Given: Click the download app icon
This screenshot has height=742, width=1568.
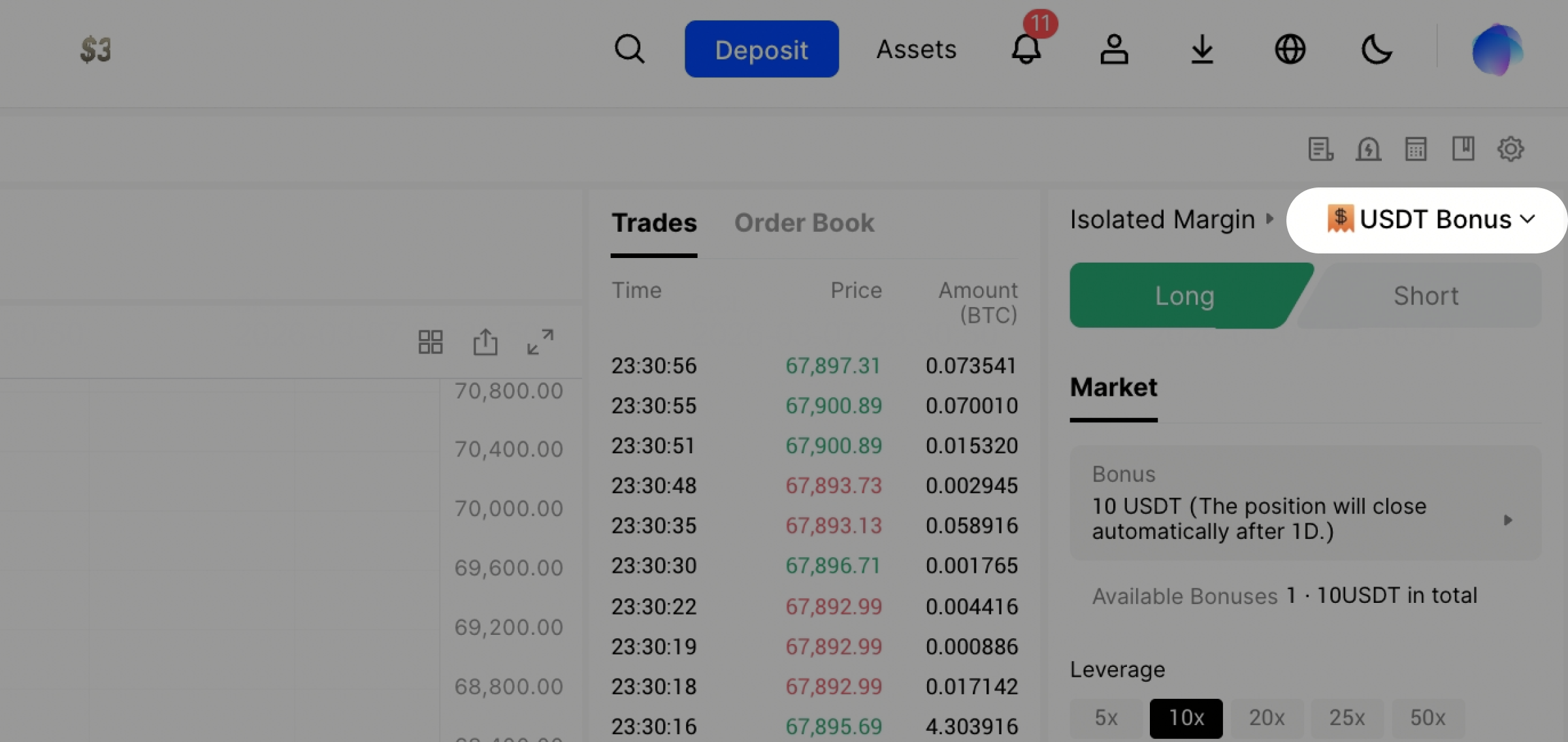Looking at the screenshot, I should (1202, 49).
